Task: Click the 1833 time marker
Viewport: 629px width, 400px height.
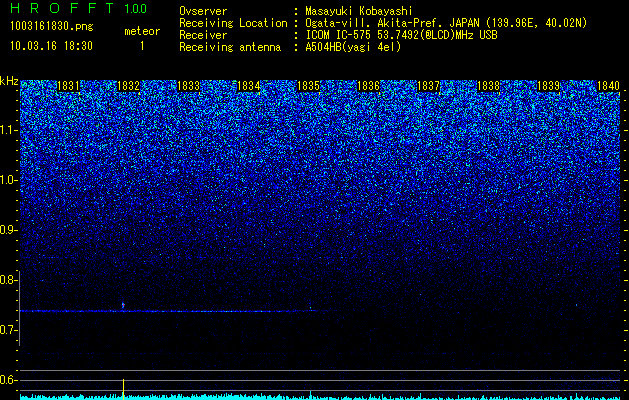Action: coord(189,86)
